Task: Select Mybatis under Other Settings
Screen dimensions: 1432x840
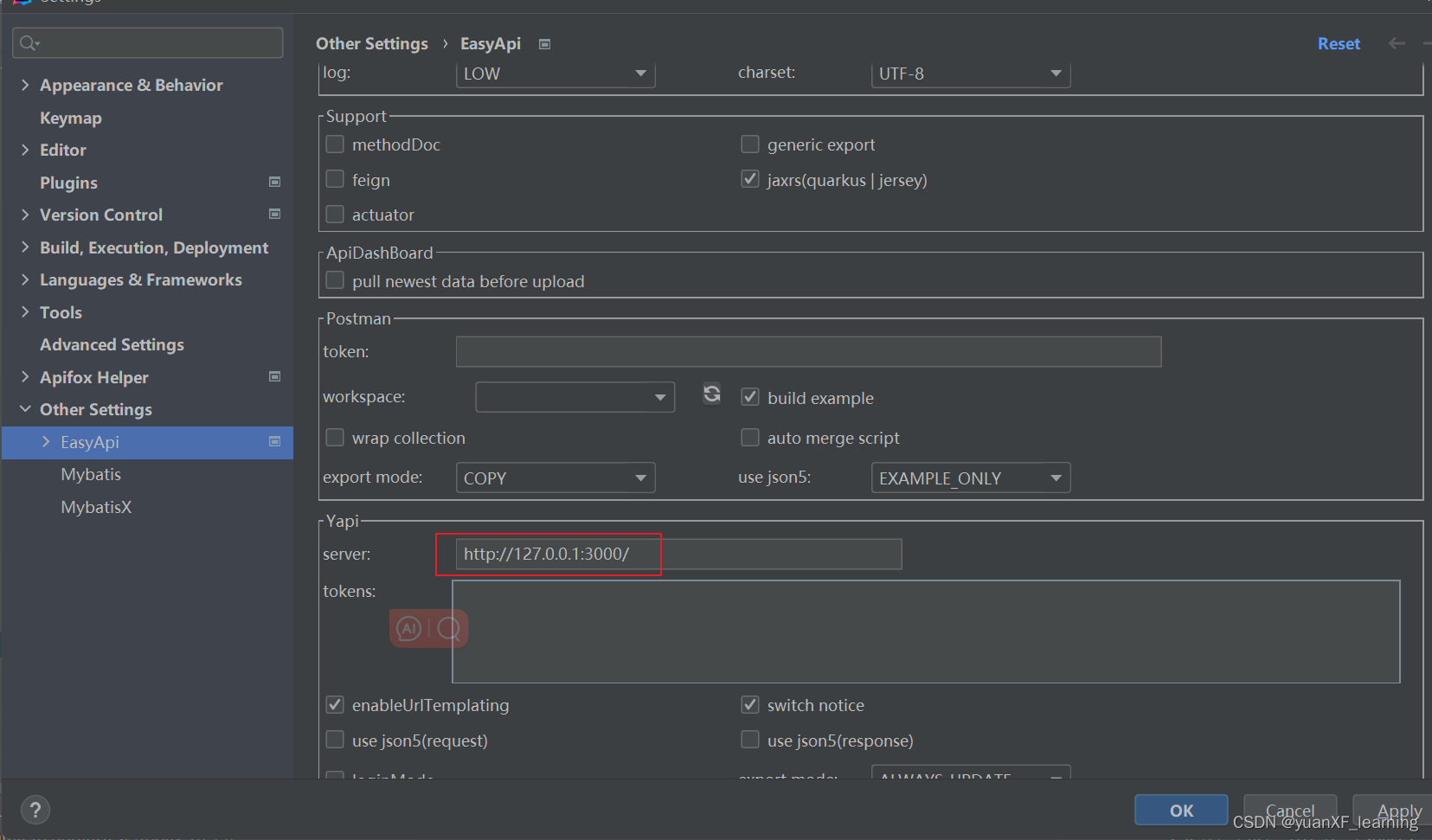Action: (x=91, y=474)
